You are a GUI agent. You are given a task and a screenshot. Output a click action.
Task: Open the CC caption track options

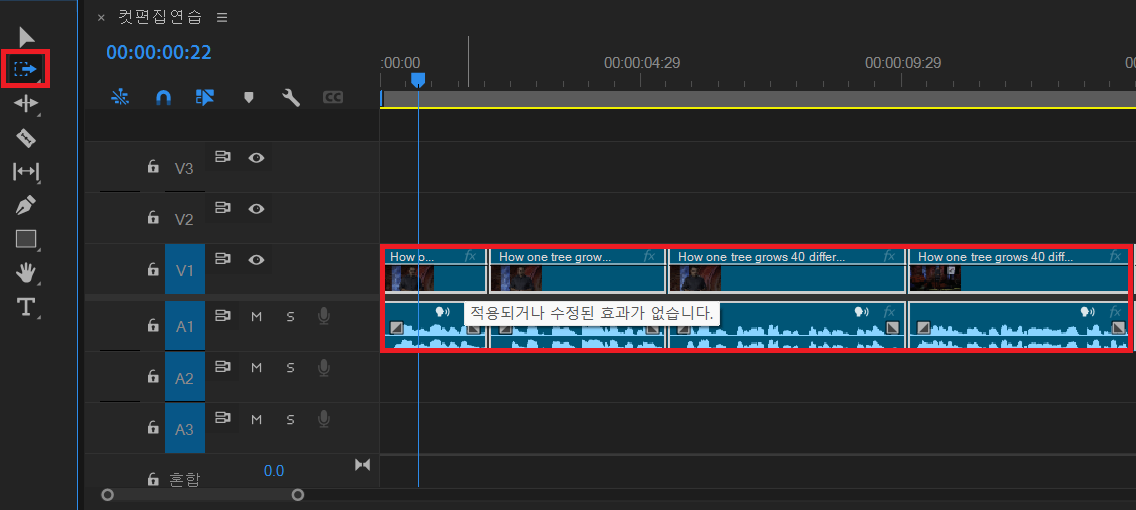tap(333, 97)
